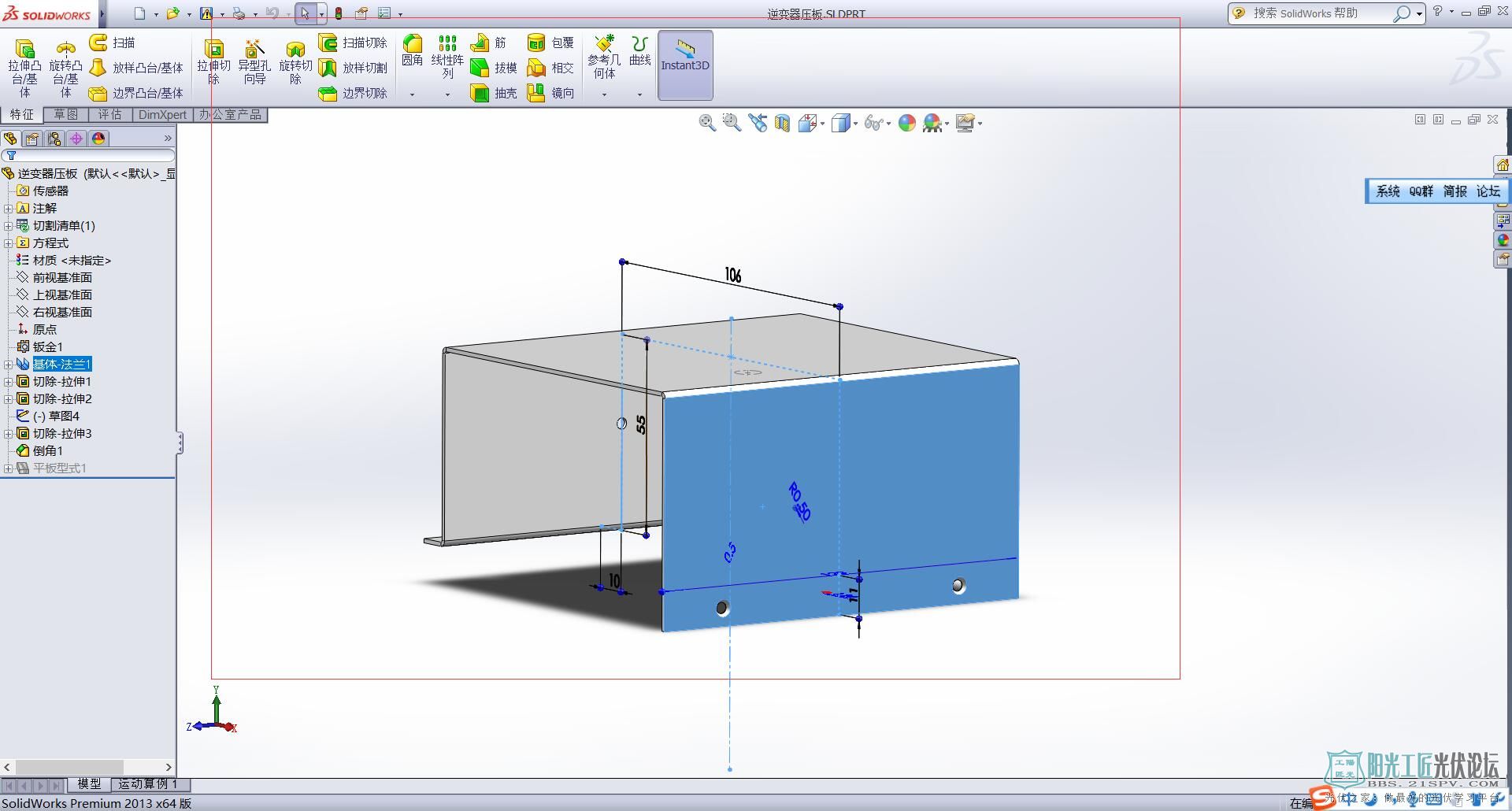
Task: Click the QQ群 link in floating bar
Action: click(1421, 191)
